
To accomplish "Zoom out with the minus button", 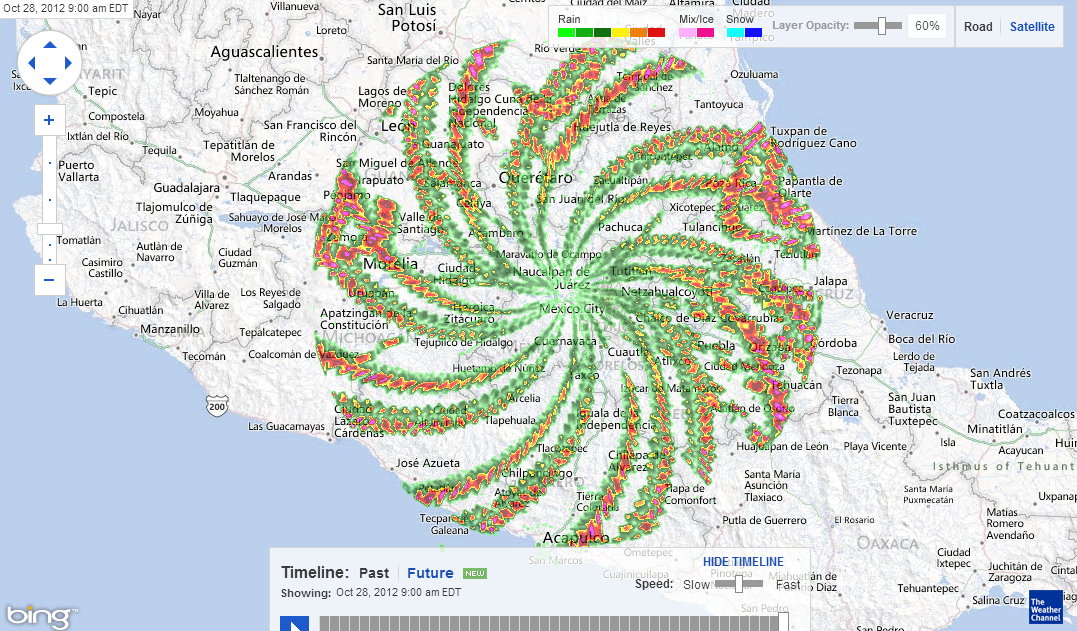I will coord(49,279).
